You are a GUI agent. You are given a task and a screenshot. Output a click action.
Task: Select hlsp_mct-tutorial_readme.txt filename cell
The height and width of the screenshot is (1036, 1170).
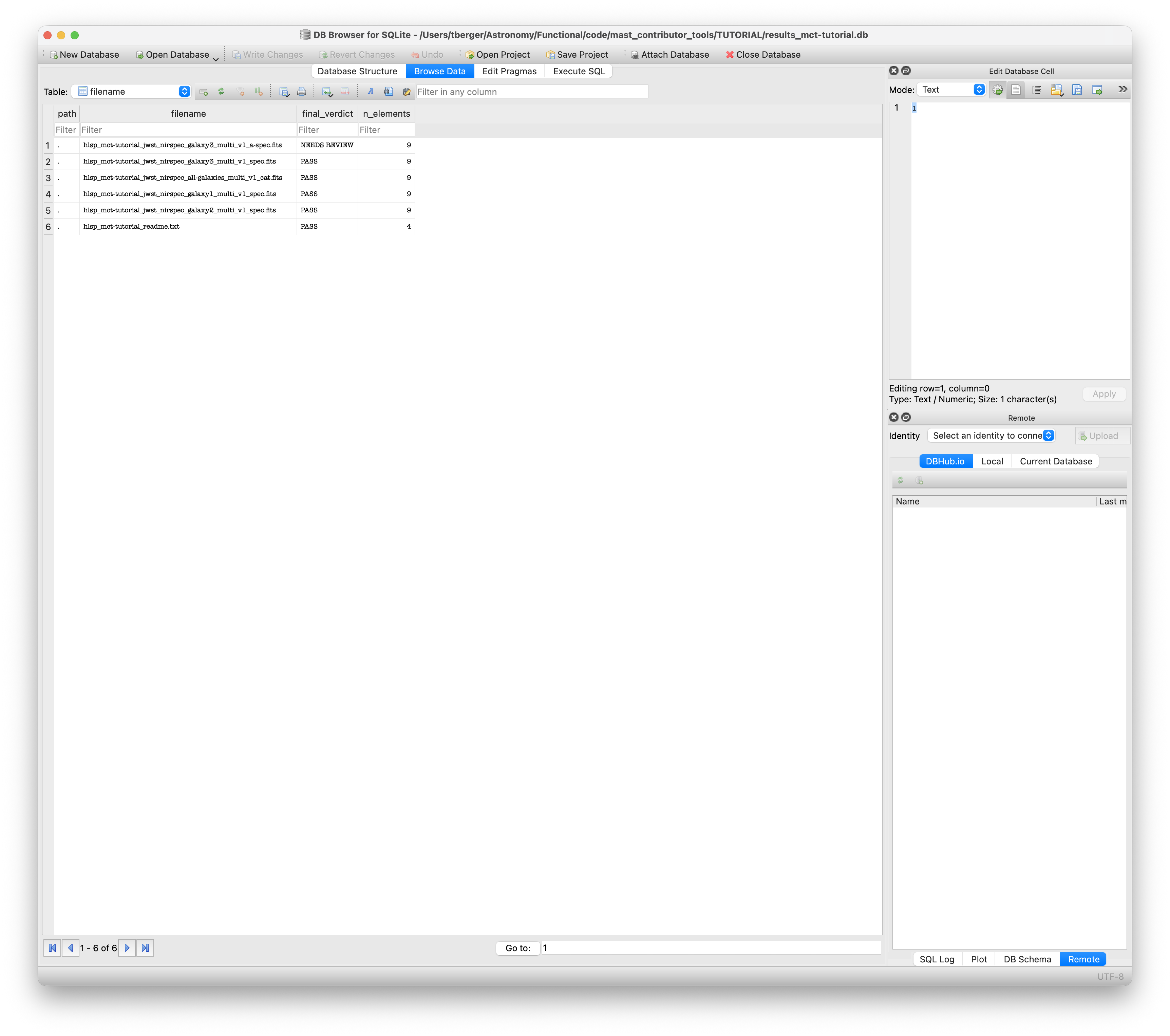188,227
